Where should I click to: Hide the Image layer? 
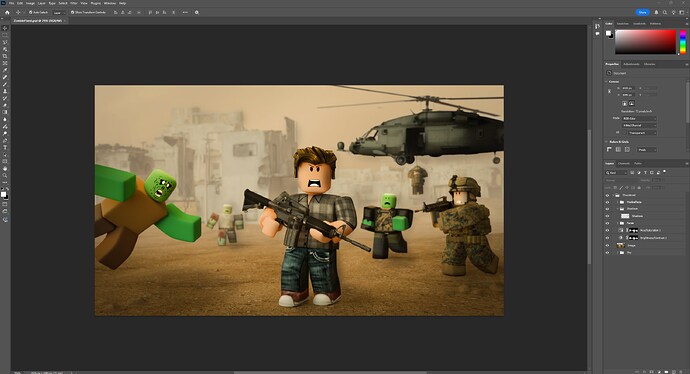[607, 246]
